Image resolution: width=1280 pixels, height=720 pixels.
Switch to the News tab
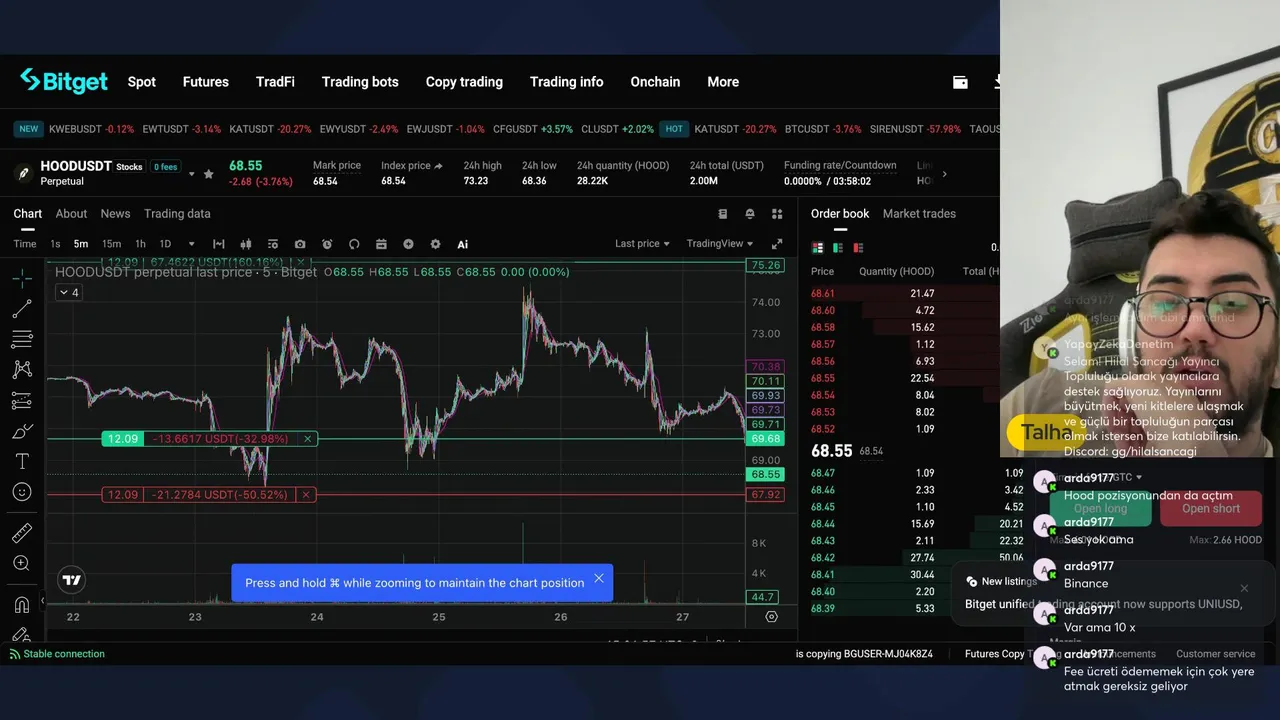point(115,214)
